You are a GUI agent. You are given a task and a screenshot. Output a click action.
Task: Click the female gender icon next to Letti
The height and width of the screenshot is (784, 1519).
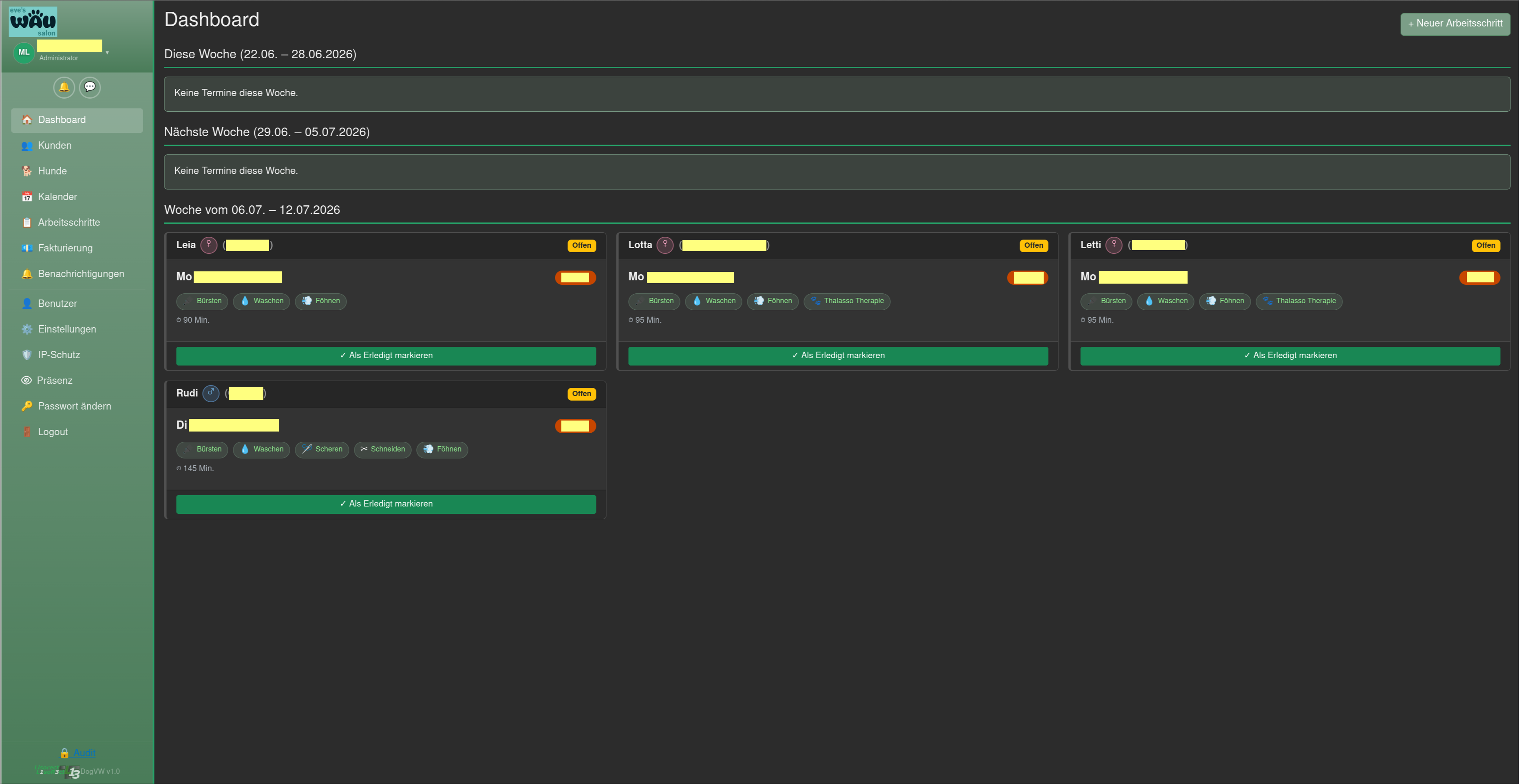1113,244
